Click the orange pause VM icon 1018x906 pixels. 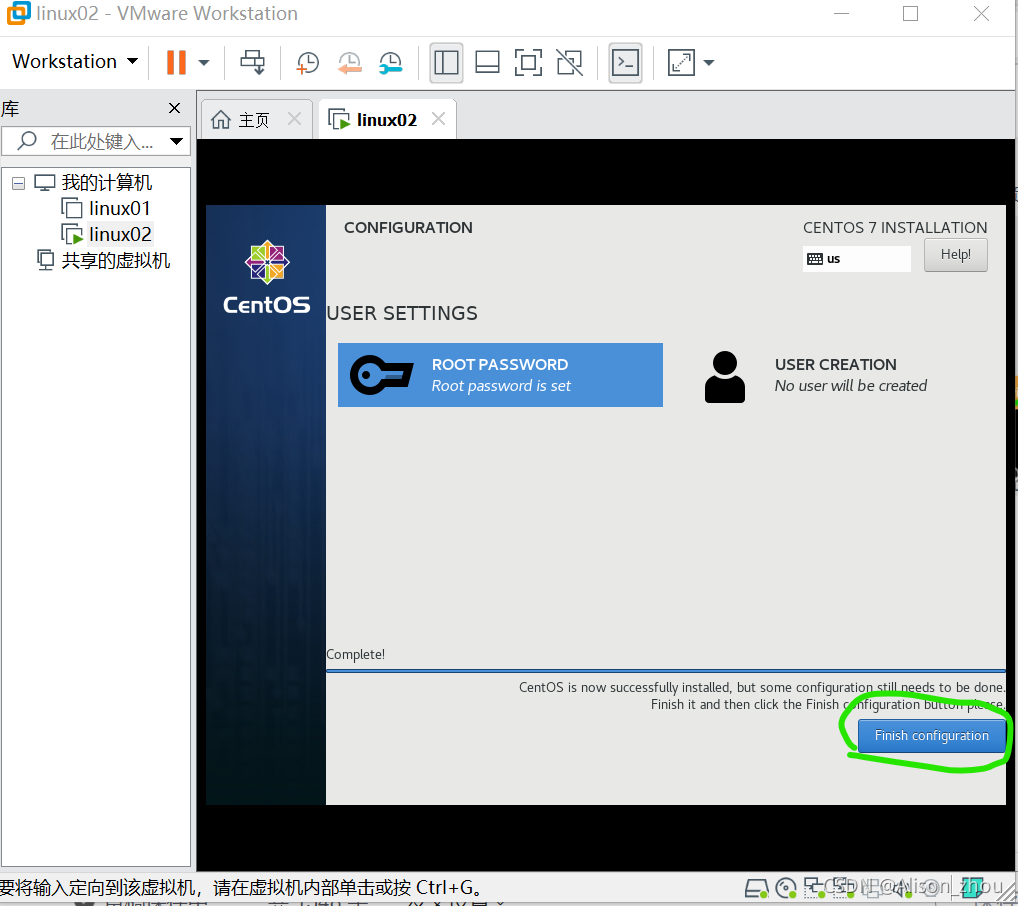[176, 62]
